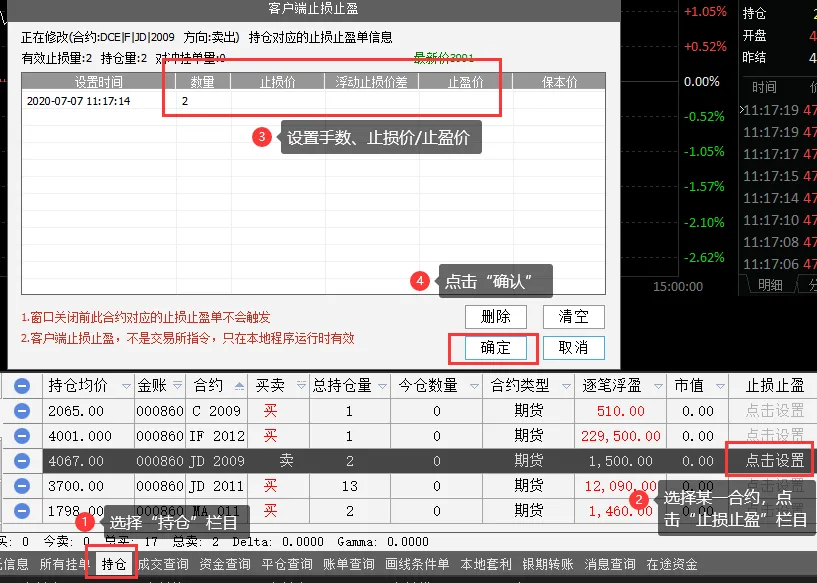This screenshot has height=583, width=817.
Task: Click the 删除 button
Action: click(496, 316)
